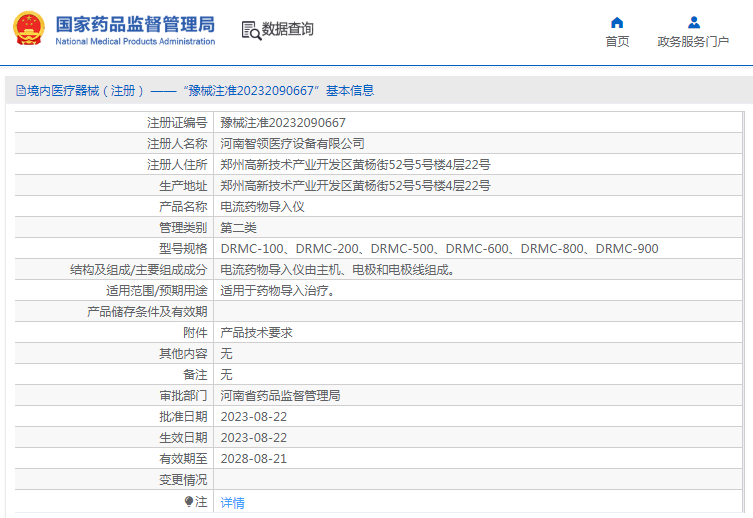Viewport: 753px width, 518px height.
Task: Select registration number value 豫械注准20232090667
Action: pyautogui.click(x=283, y=123)
